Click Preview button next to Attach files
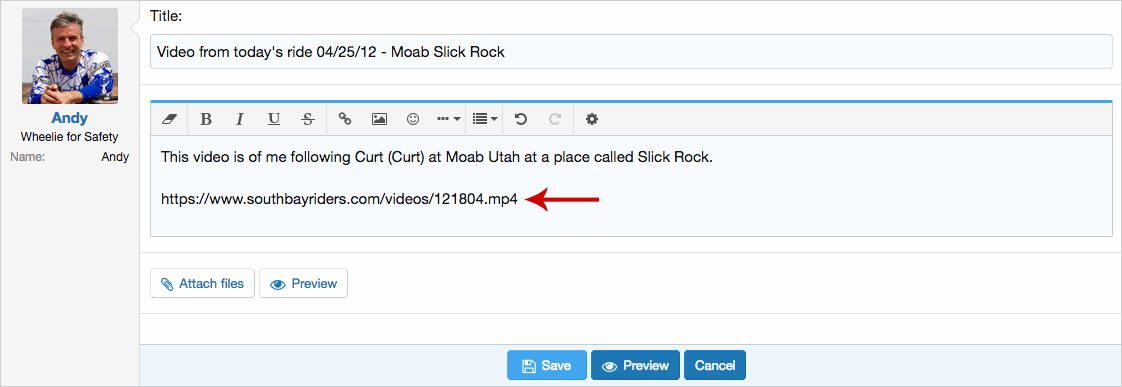The height and width of the screenshot is (387, 1122). click(303, 283)
